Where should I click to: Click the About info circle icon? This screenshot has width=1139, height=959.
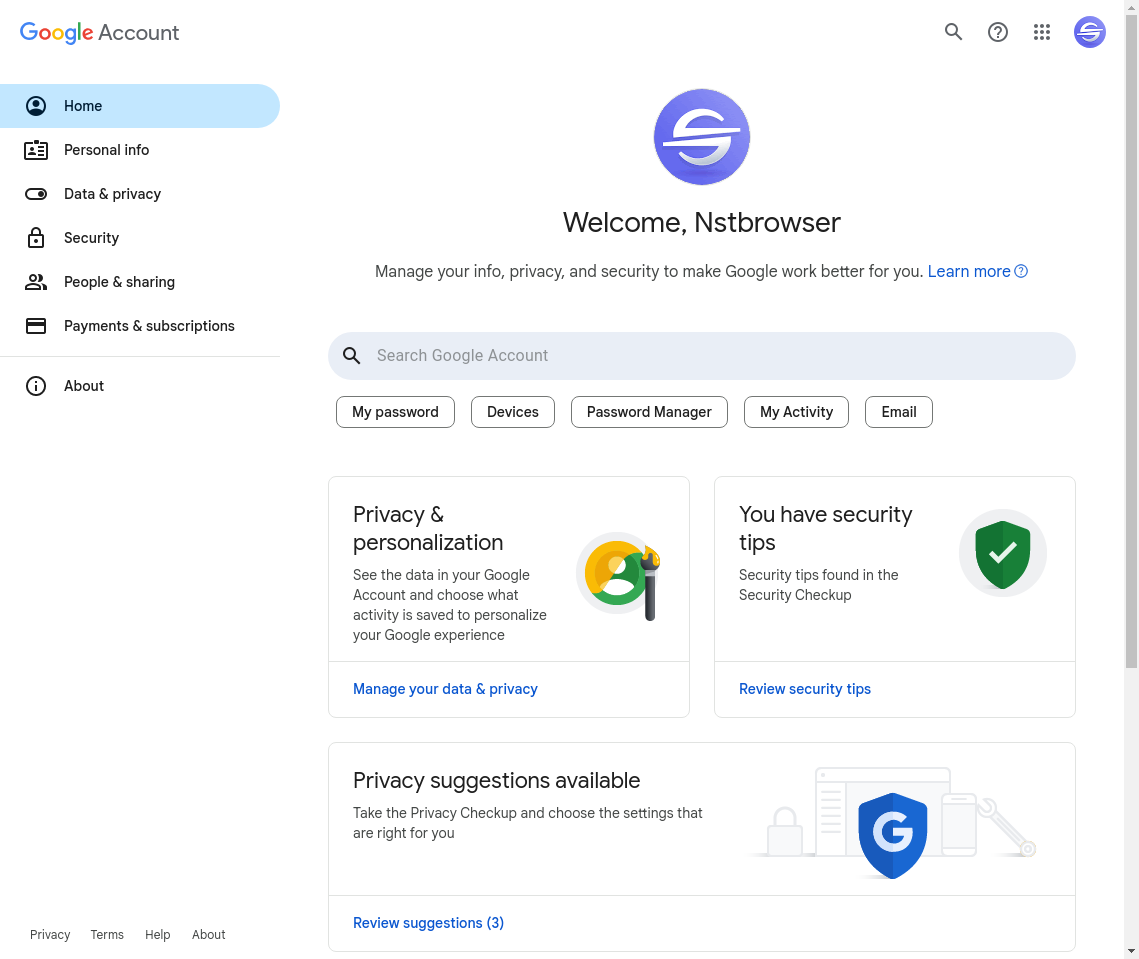(x=36, y=386)
